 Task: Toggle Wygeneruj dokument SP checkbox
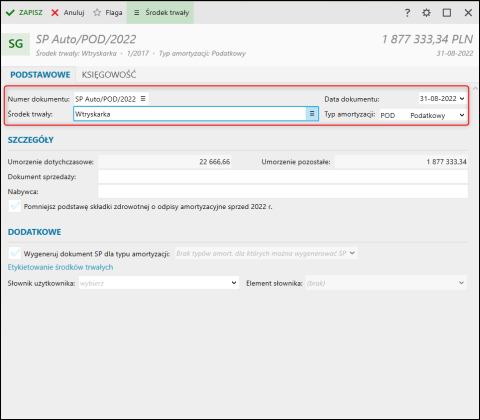pos(15,253)
